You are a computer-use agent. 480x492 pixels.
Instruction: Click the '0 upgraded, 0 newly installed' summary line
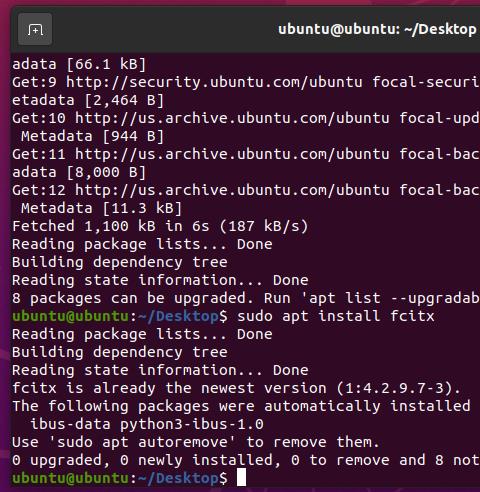pyautogui.click(x=246, y=460)
